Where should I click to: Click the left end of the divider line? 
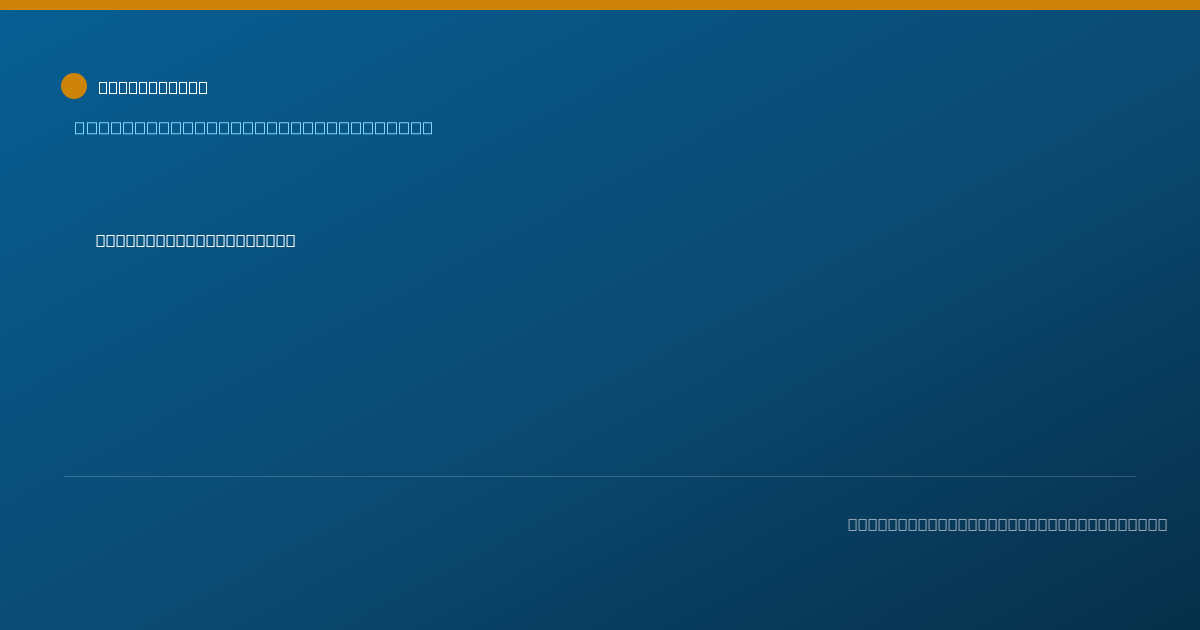66,476
